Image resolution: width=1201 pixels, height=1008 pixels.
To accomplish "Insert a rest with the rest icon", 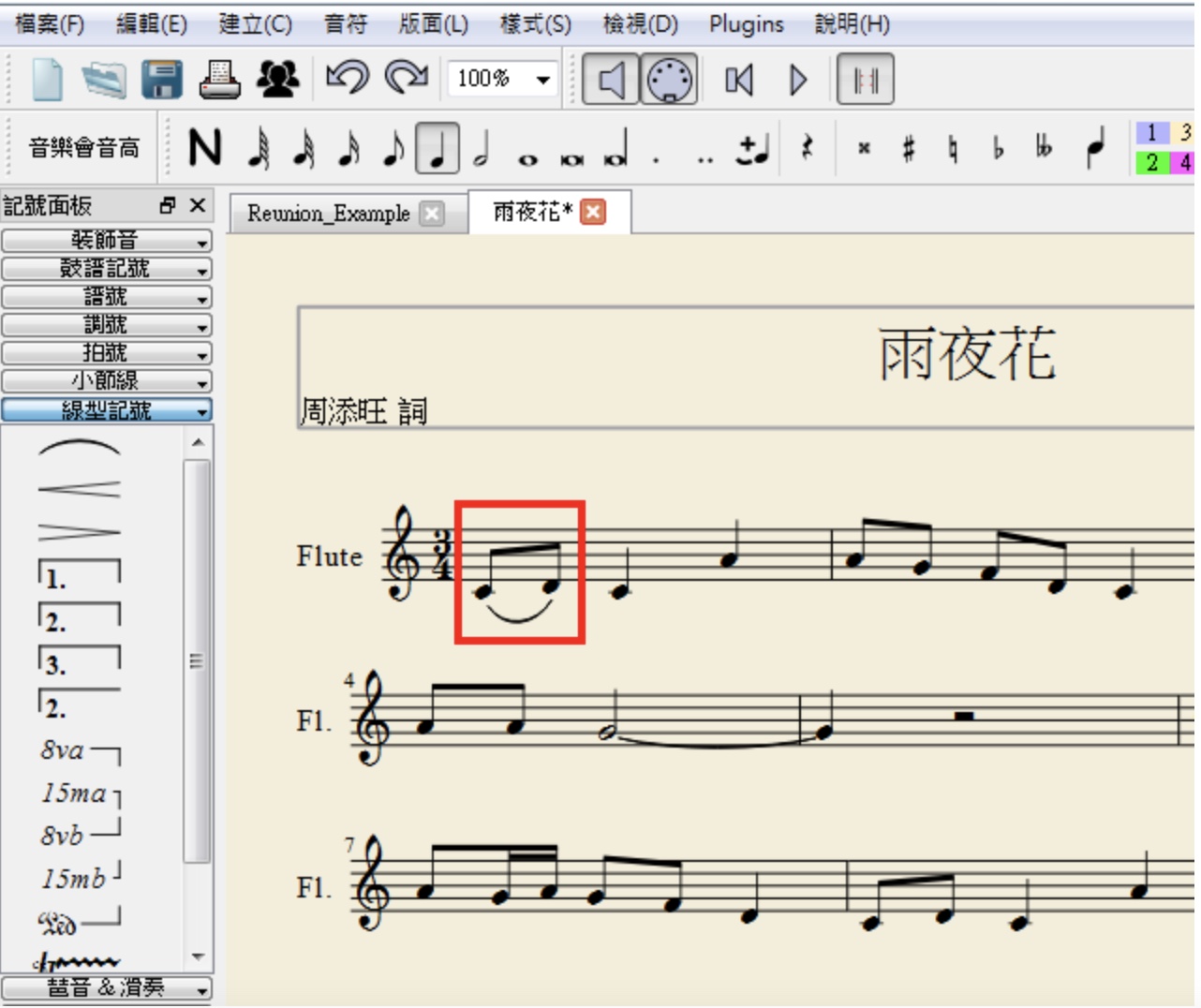I will (x=807, y=148).
